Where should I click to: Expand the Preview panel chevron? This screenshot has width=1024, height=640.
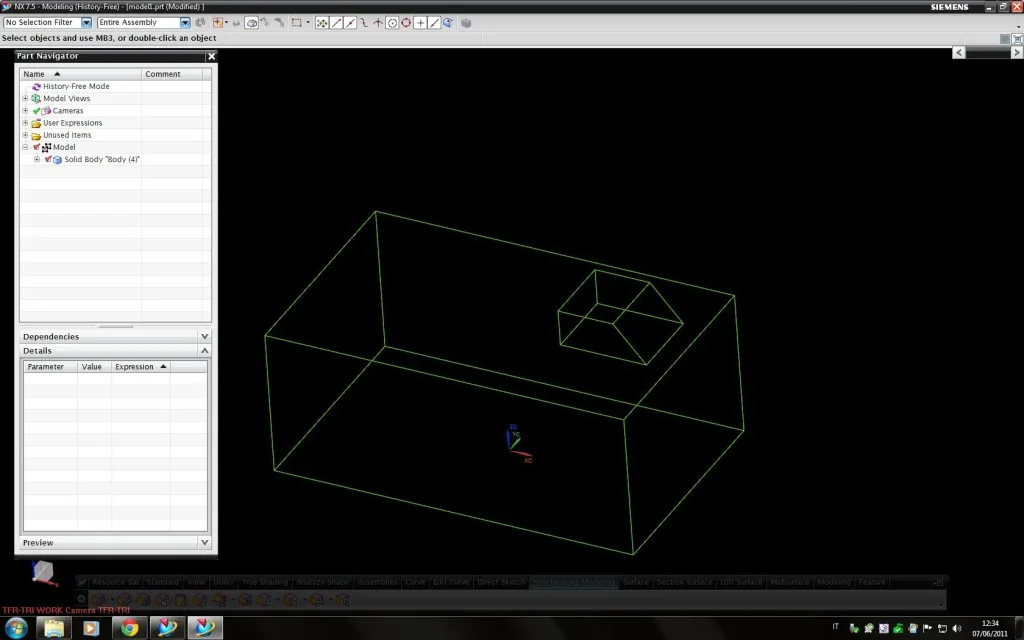(204, 543)
